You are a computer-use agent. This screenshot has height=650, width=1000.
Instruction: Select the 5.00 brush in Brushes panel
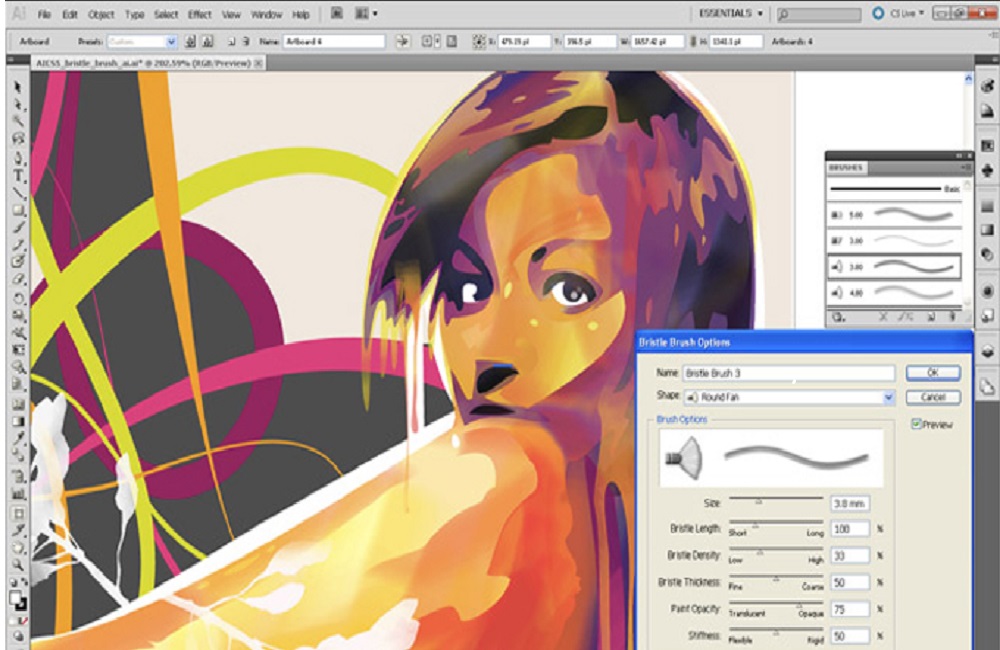point(890,212)
